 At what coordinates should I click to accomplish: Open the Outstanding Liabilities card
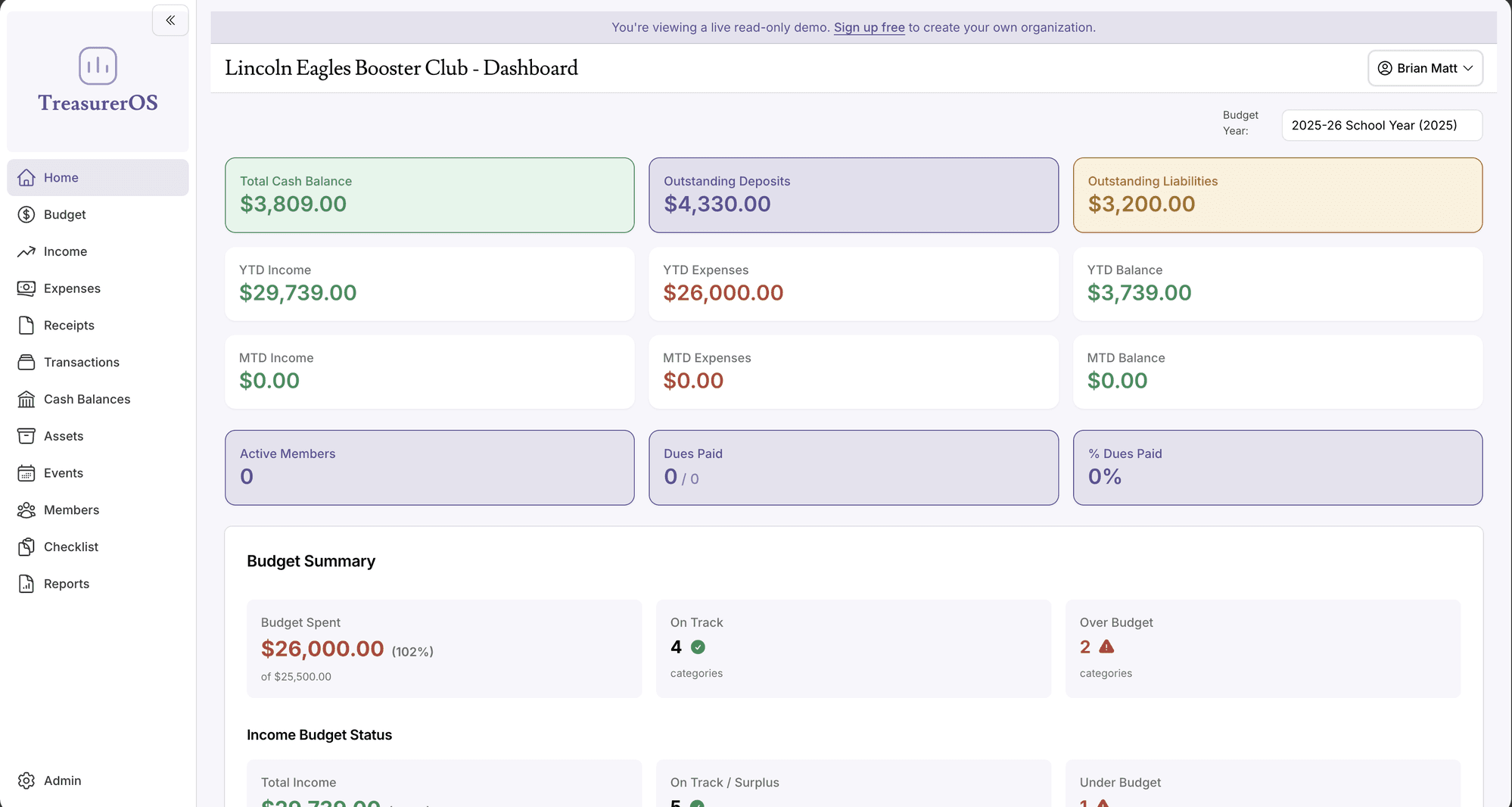pyautogui.click(x=1277, y=195)
